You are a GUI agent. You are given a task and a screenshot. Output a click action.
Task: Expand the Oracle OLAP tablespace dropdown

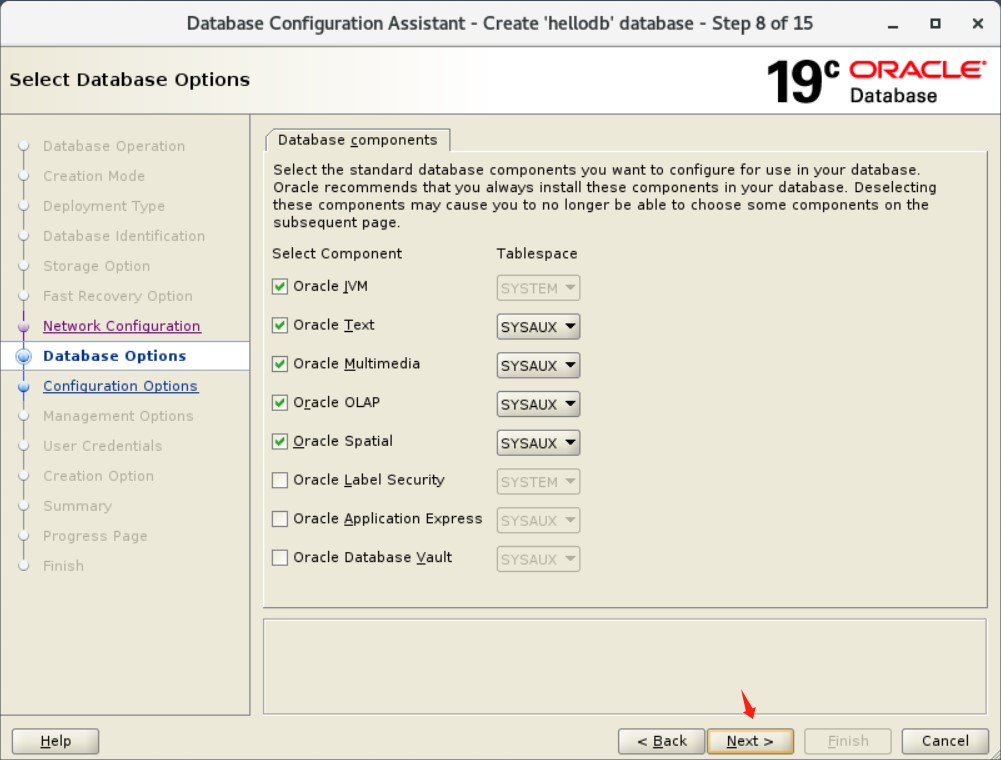pyautogui.click(x=538, y=404)
